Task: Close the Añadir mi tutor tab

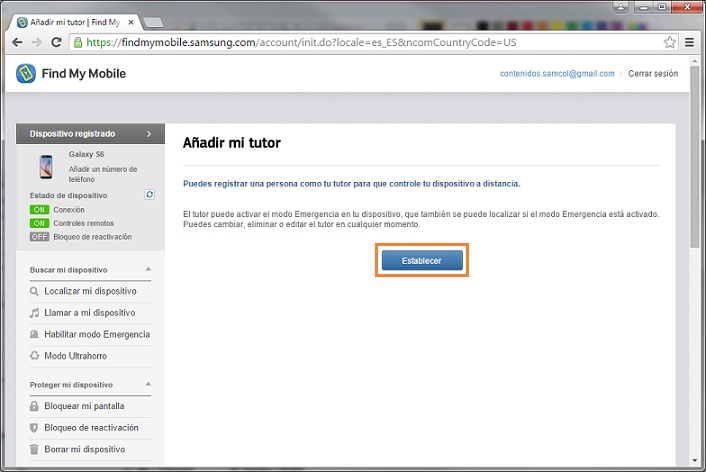Action: click(131, 22)
